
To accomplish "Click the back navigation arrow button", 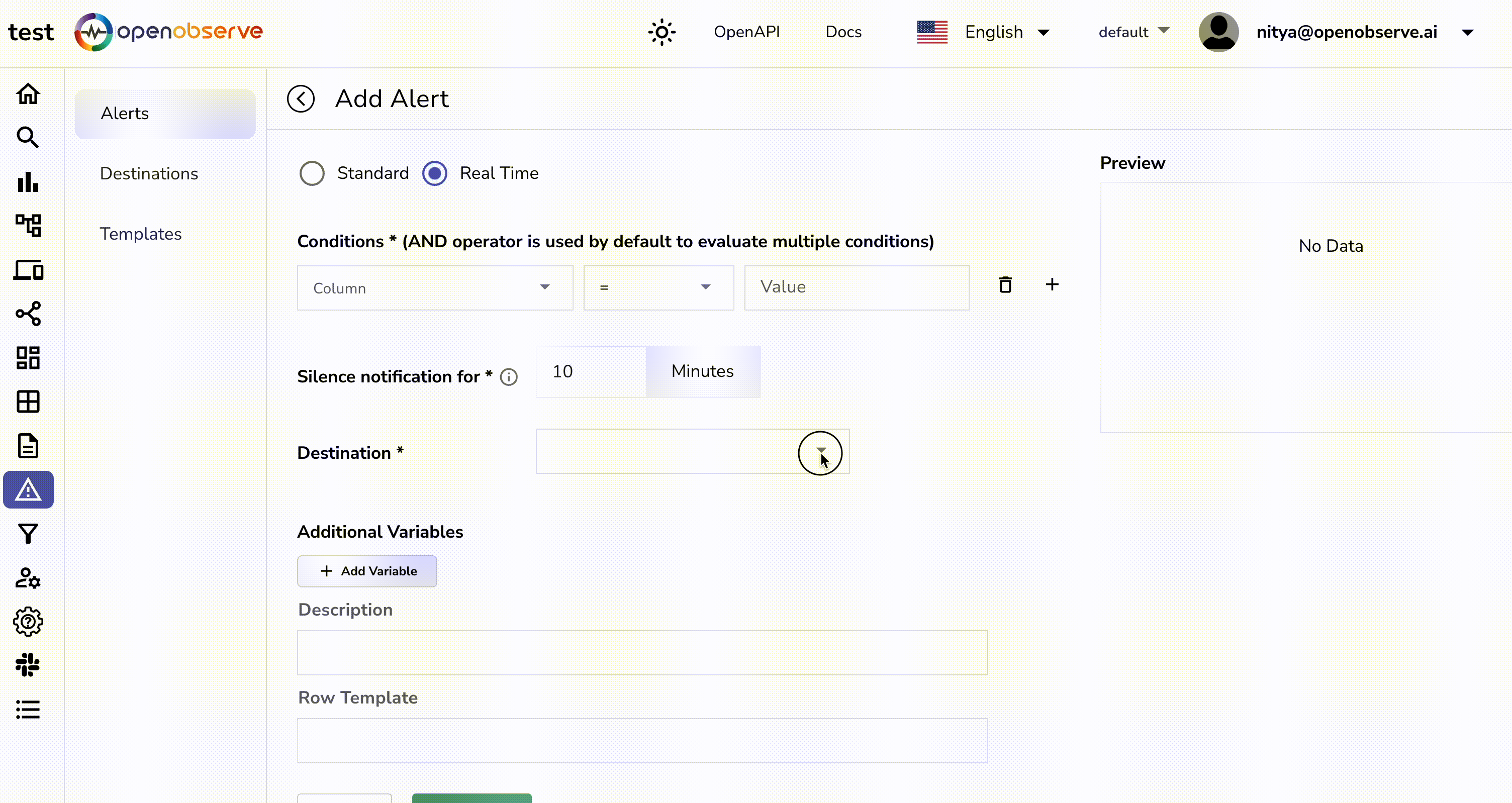I will (300, 98).
